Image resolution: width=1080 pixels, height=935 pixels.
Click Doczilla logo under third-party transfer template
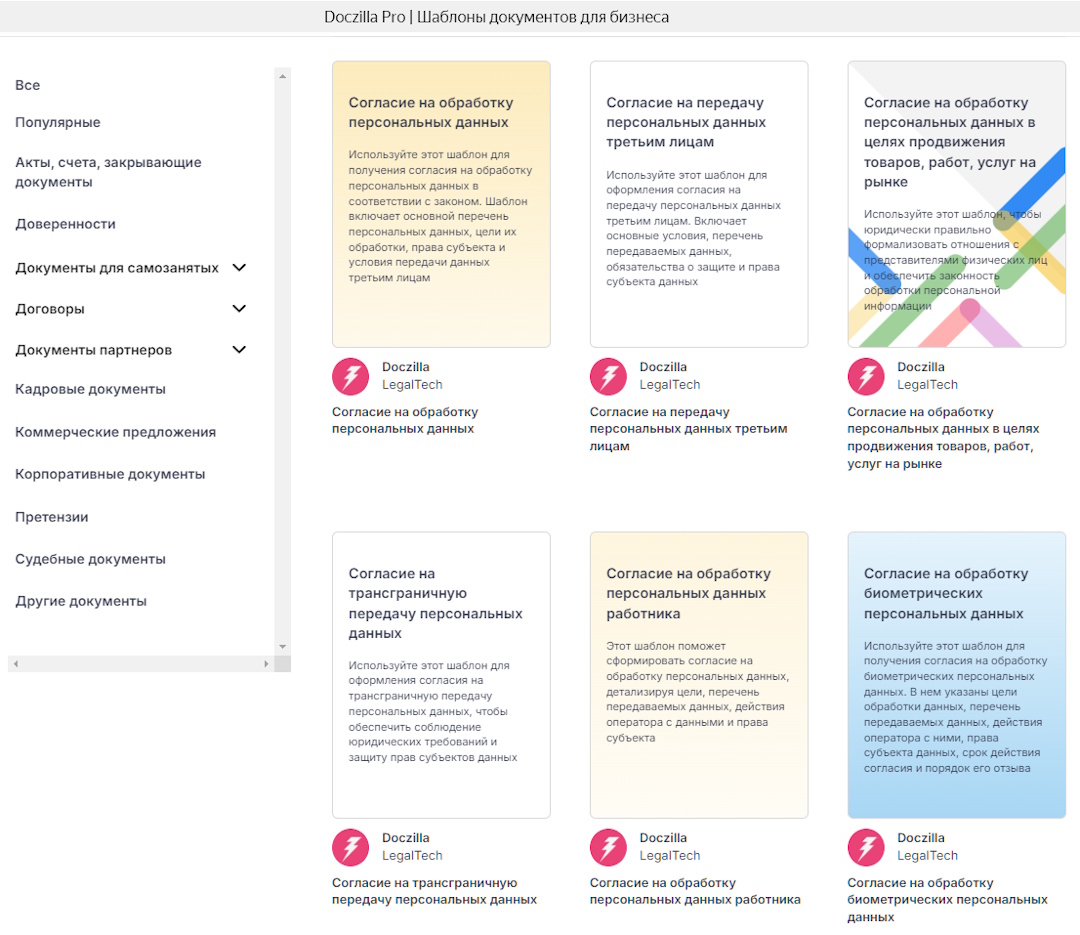(608, 376)
